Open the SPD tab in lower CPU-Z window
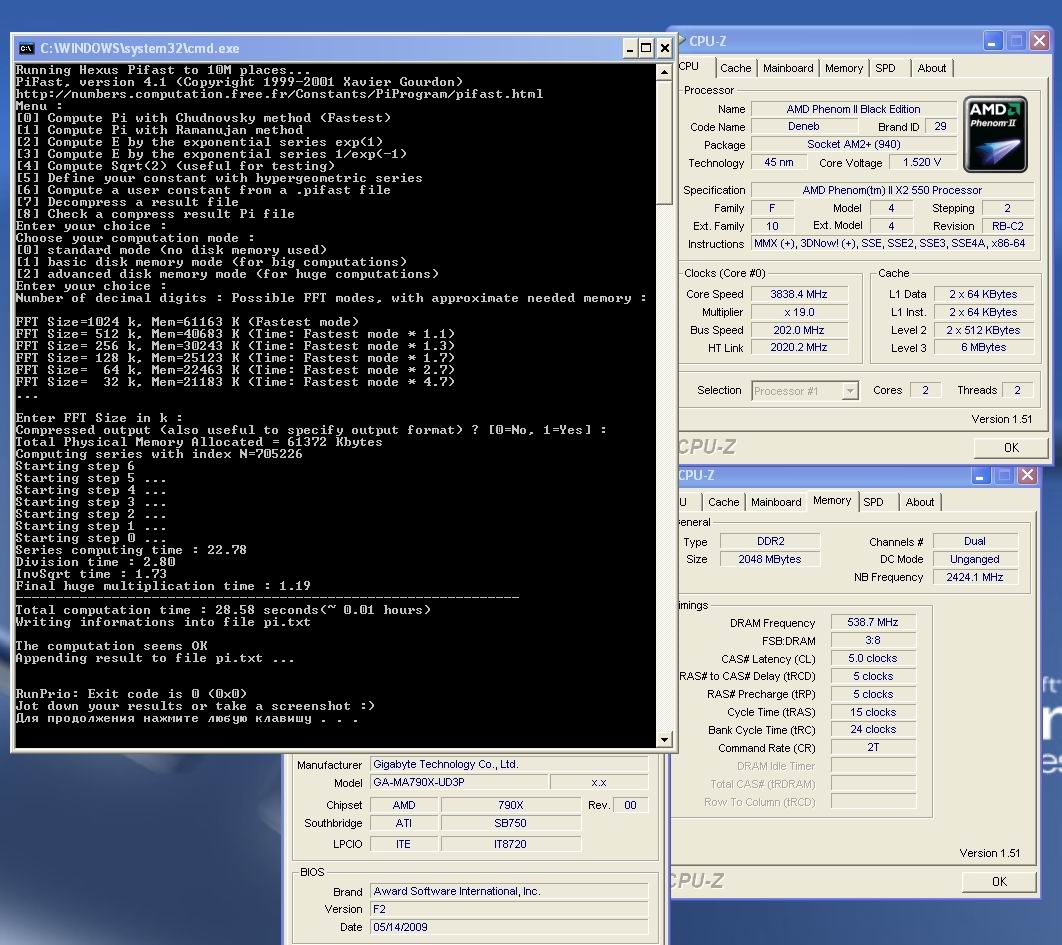This screenshot has height=945, width=1062. coord(874,502)
